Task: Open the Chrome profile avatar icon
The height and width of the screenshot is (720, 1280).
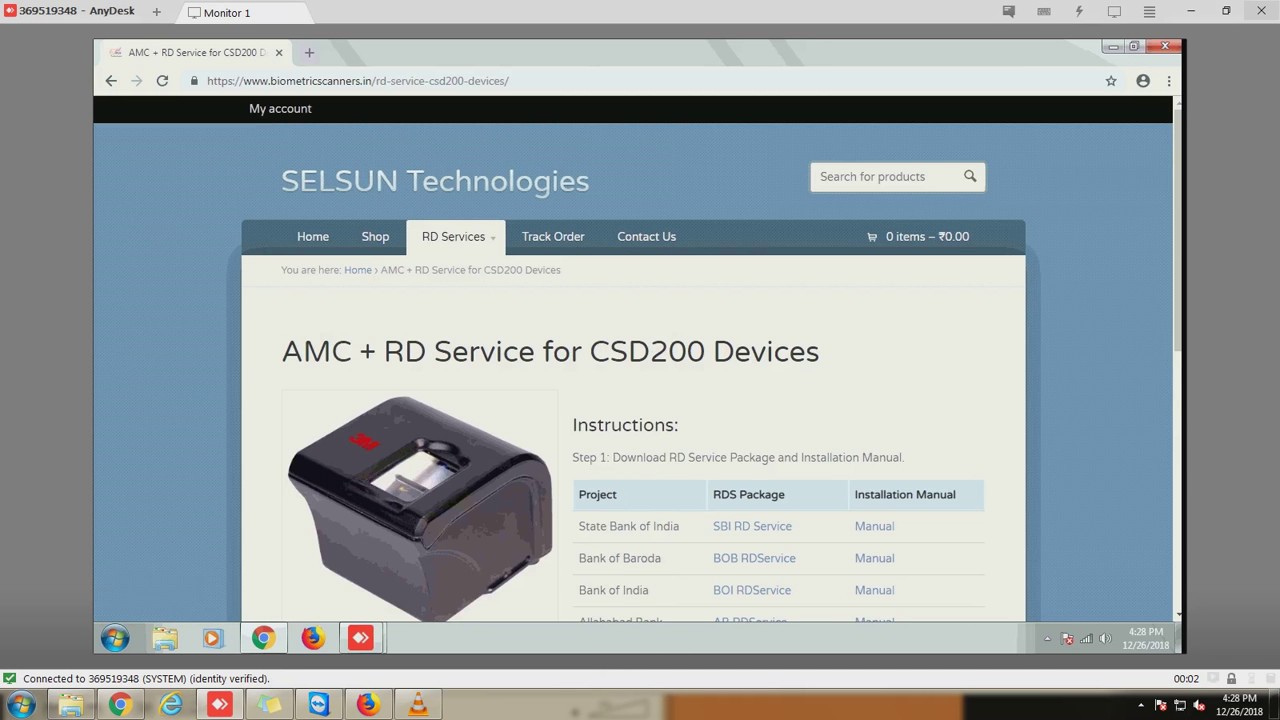Action: tap(1143, 81)
